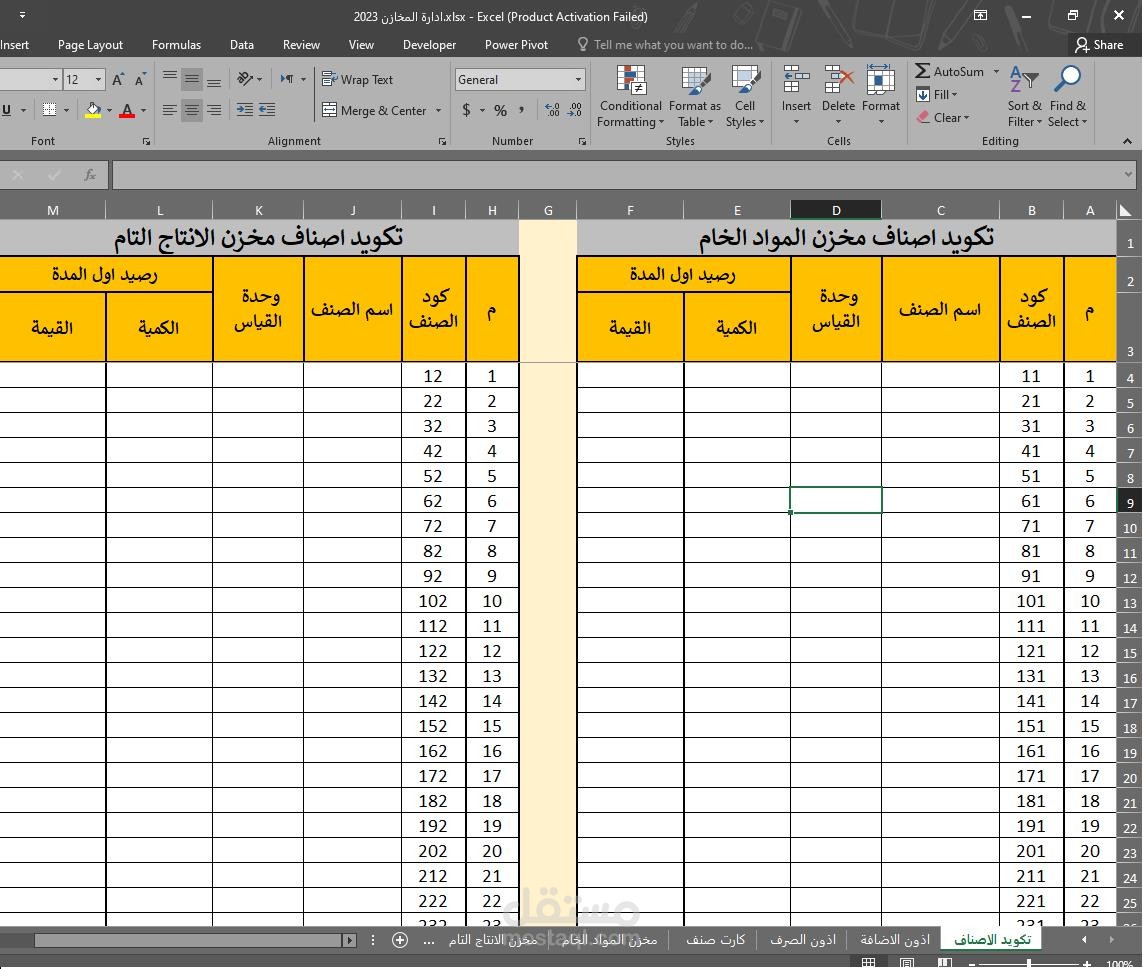Click the horizontal scrollbar right arrow
This screenshot has width=1143, height=969.
(350, 941)
